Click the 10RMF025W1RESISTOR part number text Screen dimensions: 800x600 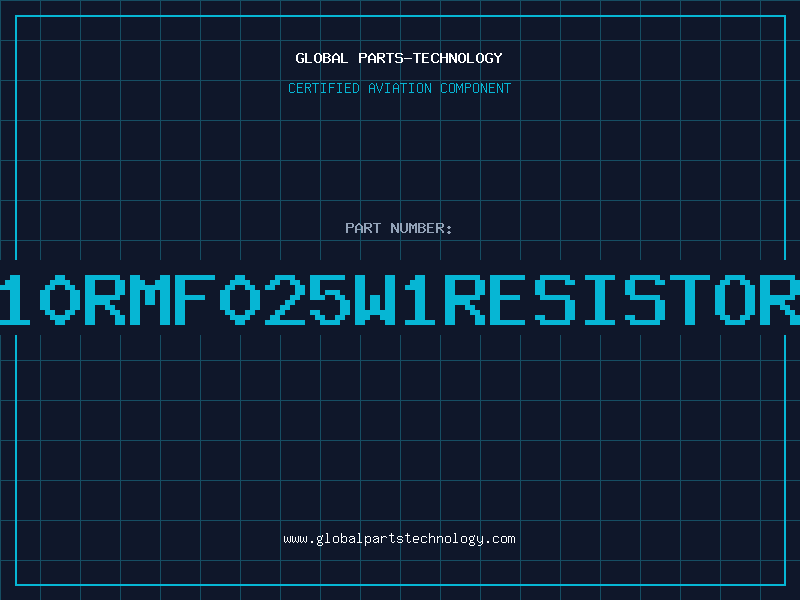point(400,299)
